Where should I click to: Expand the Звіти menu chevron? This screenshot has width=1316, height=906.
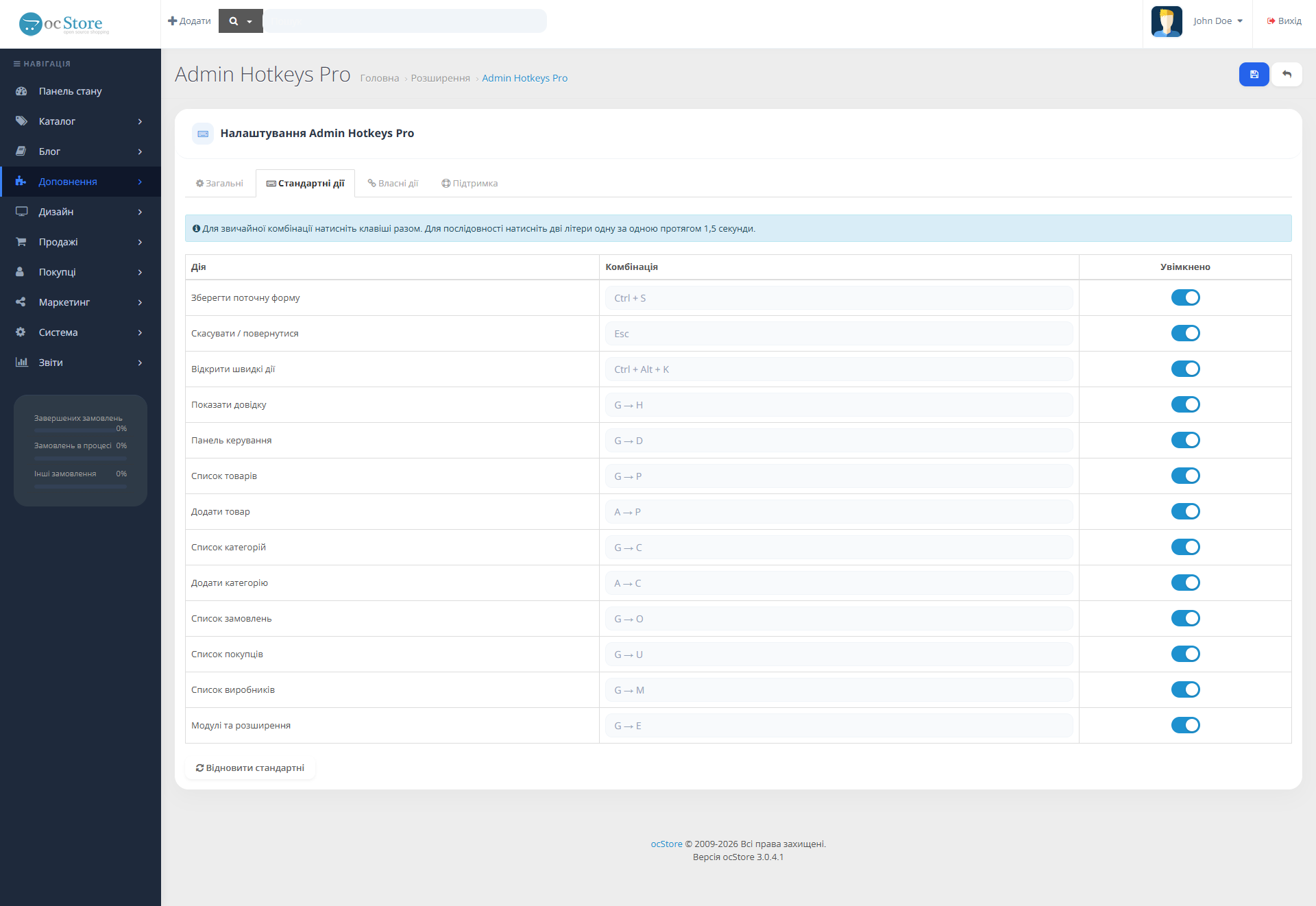click(x=140, y=363)
